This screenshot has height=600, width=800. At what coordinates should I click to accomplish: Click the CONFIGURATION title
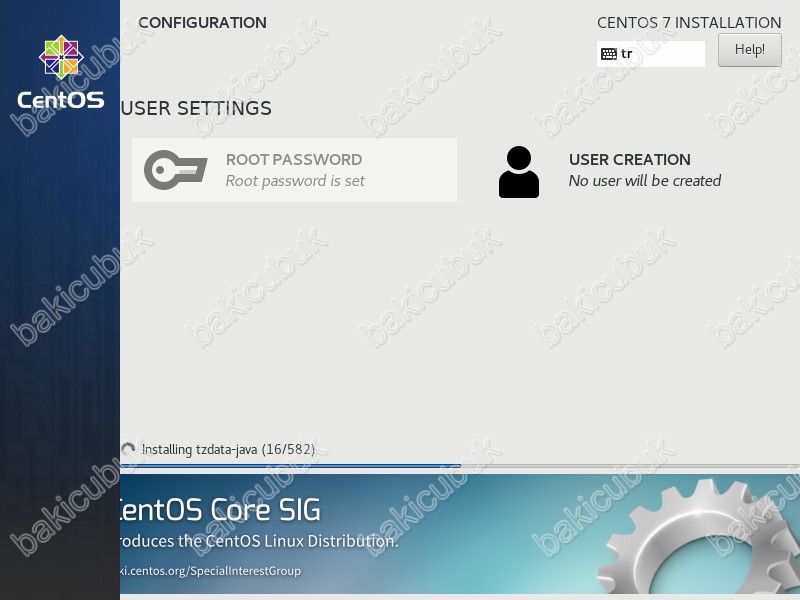point(203,23)
